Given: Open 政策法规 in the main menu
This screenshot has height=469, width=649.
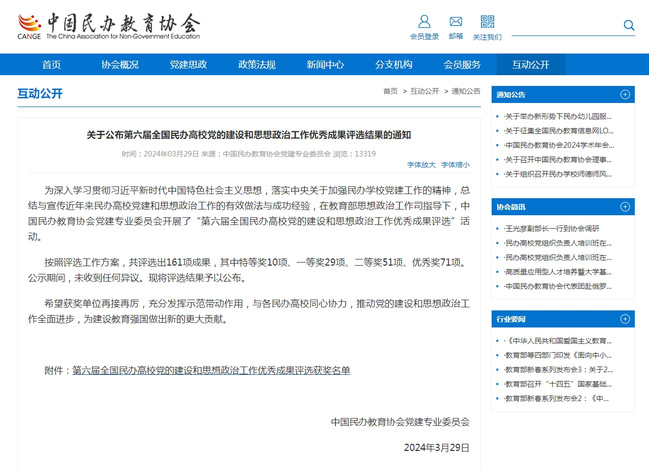Looking at the screenshot, I should point(257,64).
